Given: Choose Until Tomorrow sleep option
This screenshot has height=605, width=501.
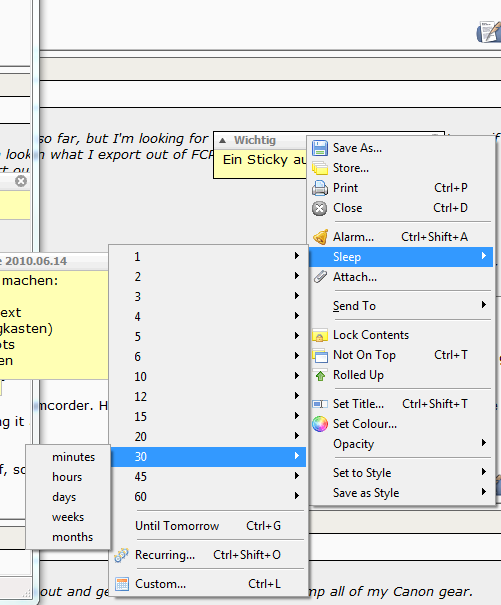Looking at the screenshot, I should click(208, 526).
